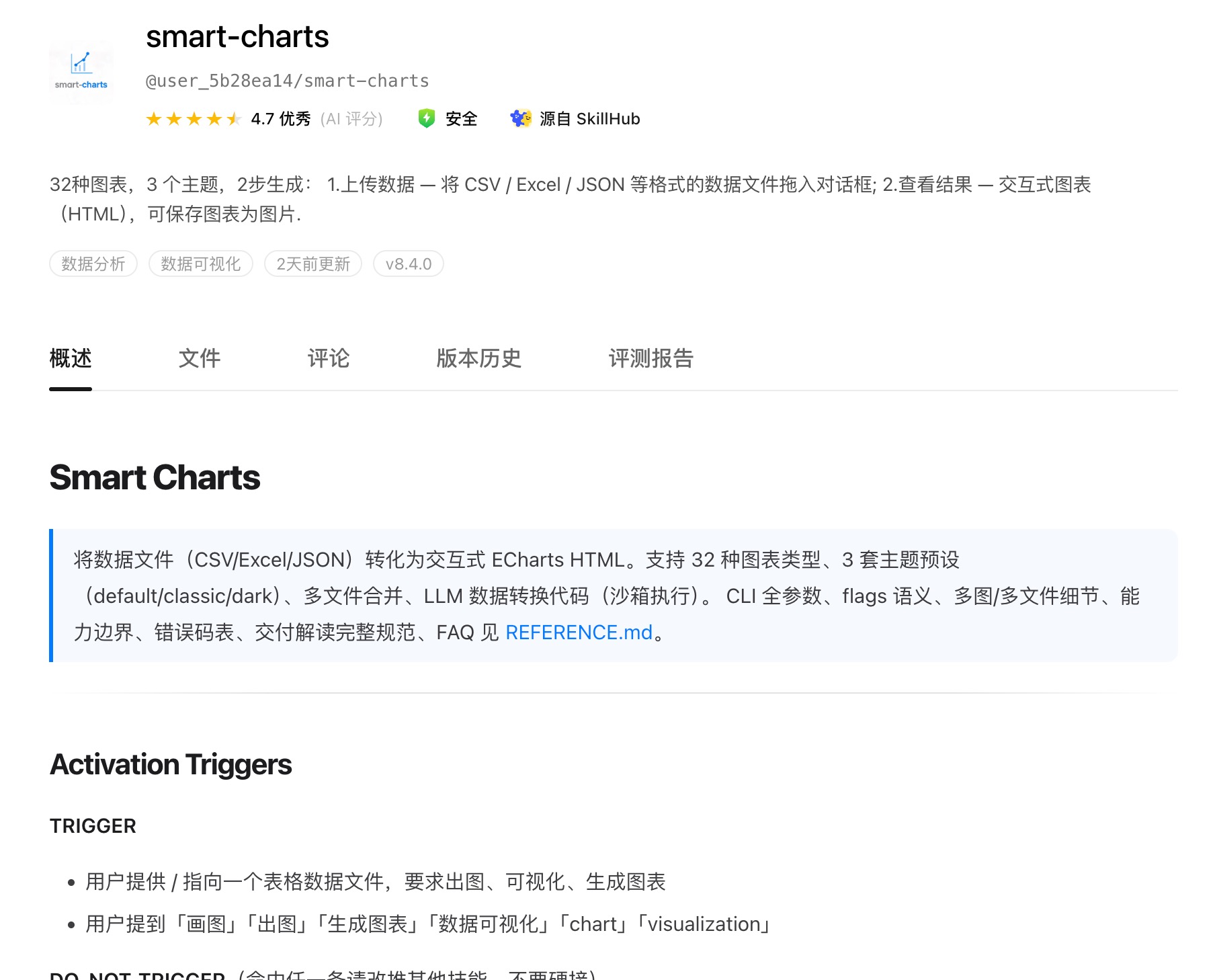Open the 评测报告 tab
The width and height of the screenshot is (1215, 980).
pyautogui.click(x=651, y=358)
